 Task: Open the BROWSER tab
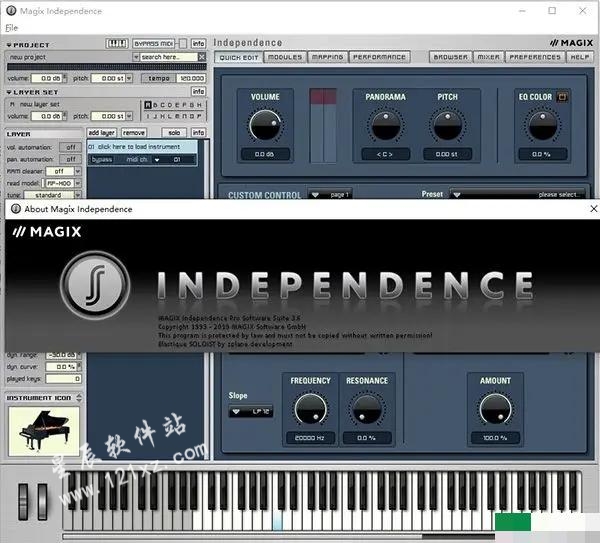(450, 57)
